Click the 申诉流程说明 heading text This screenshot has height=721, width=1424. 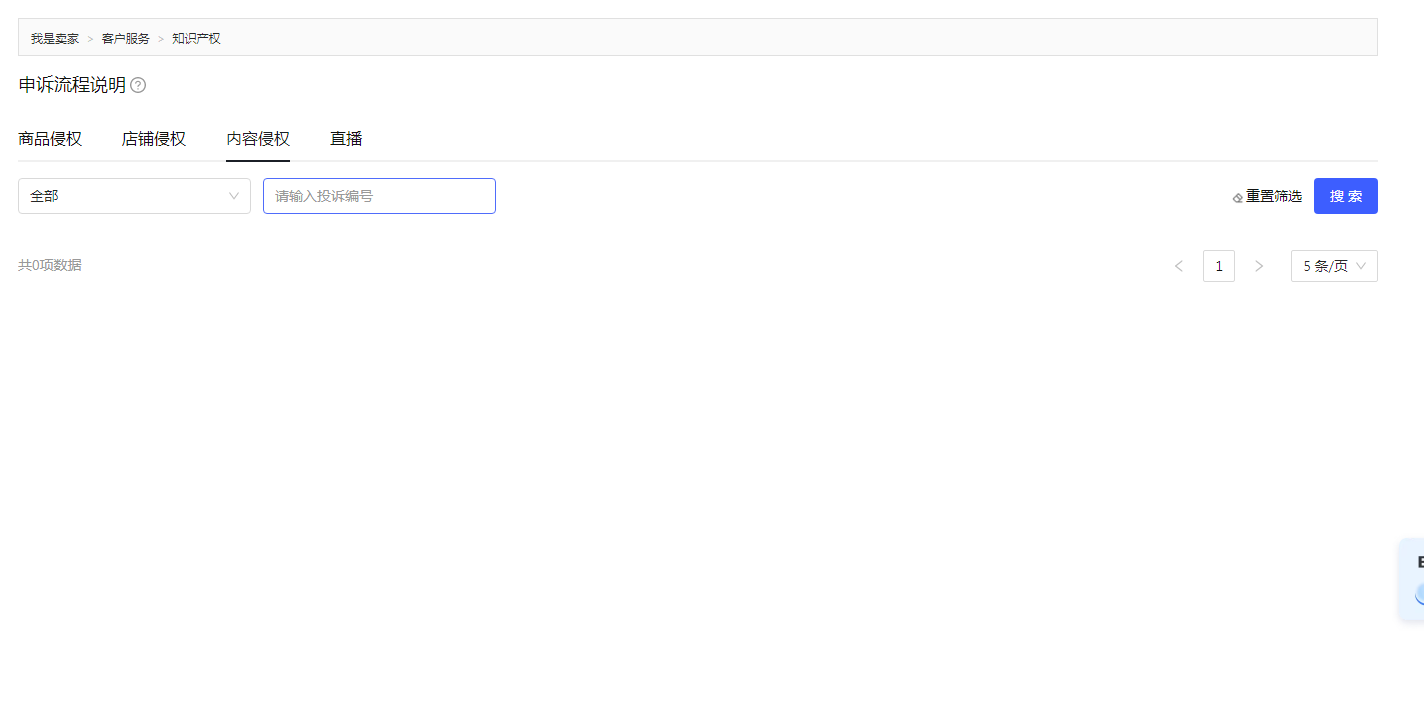72,85
